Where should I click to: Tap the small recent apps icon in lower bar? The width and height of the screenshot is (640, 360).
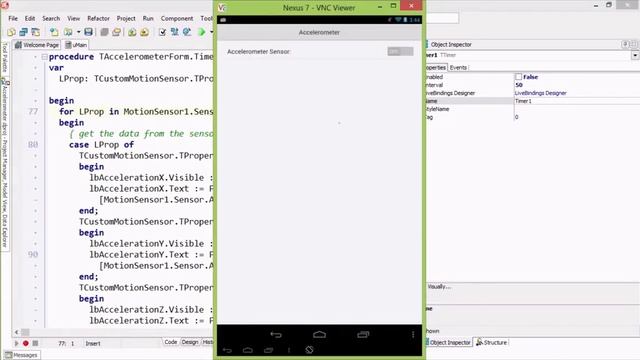(x=268, y=350)
